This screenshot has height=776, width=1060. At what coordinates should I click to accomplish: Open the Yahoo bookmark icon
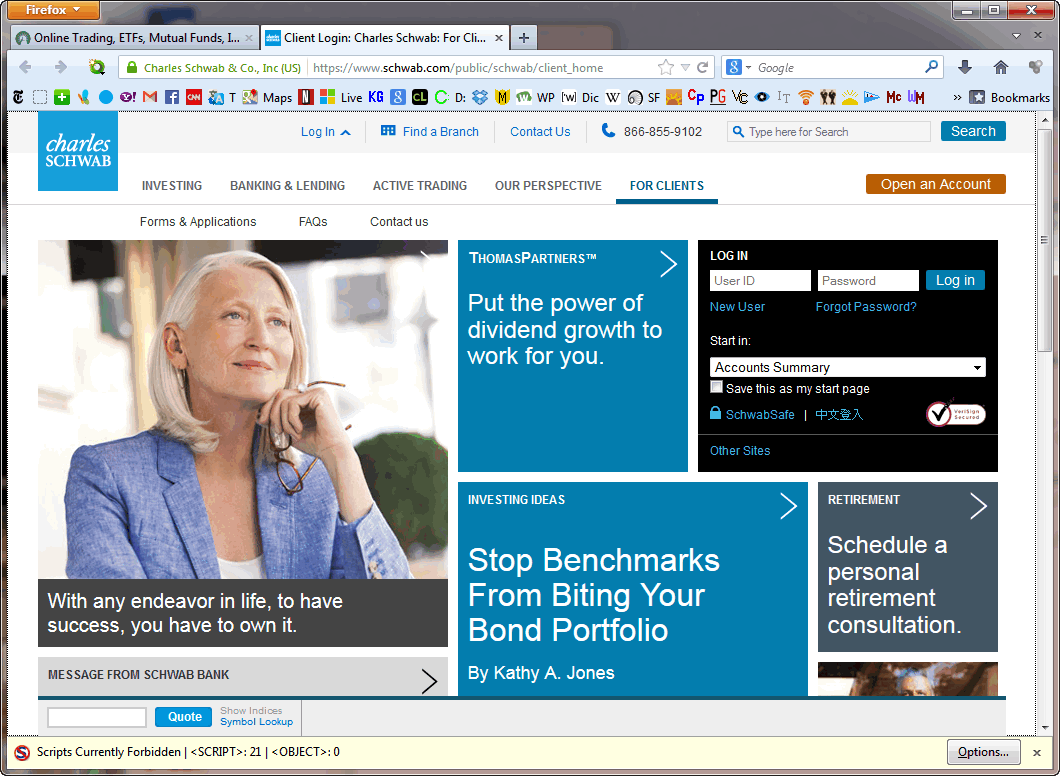(128, 97)
